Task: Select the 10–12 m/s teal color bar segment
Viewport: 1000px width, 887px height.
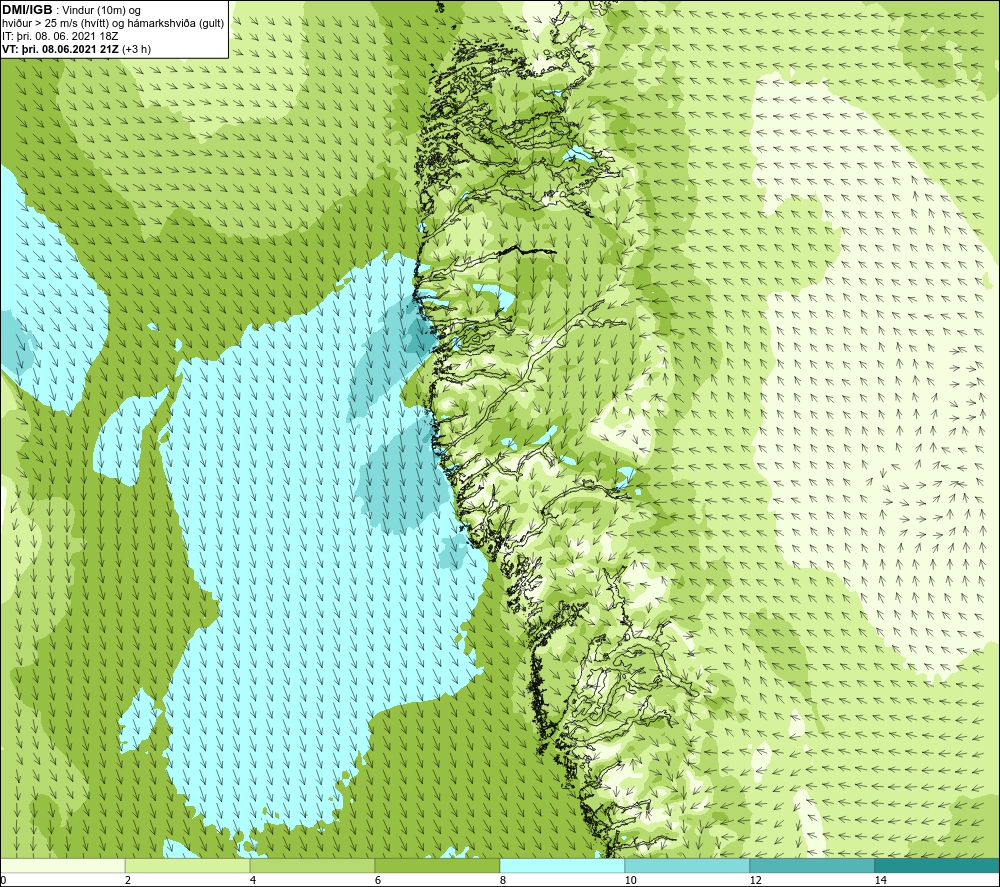Action: 688,865
